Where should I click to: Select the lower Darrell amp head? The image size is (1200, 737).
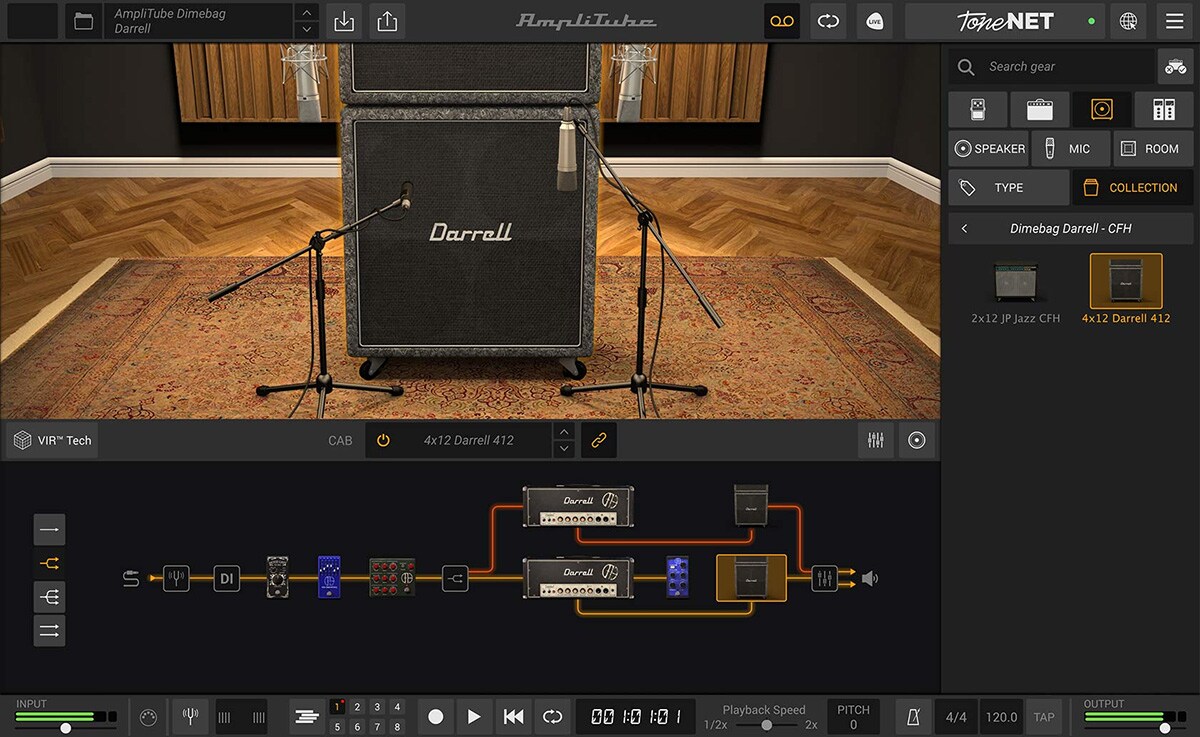578,578
